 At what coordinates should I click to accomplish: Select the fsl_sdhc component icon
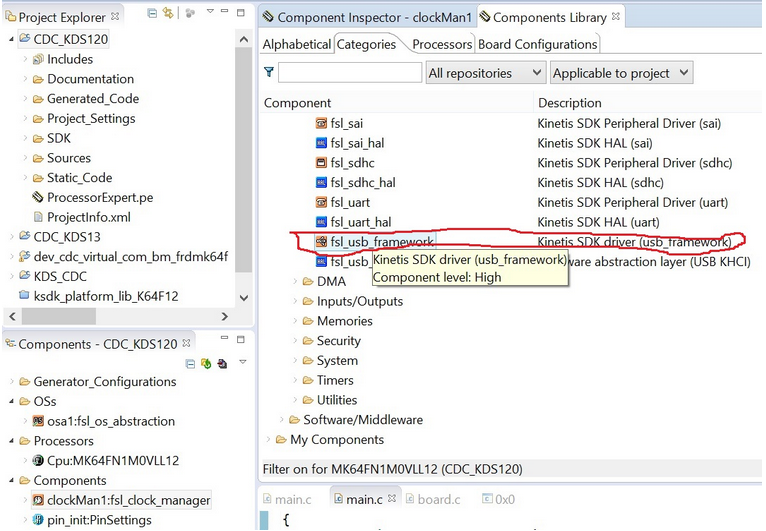click(321, 163)
